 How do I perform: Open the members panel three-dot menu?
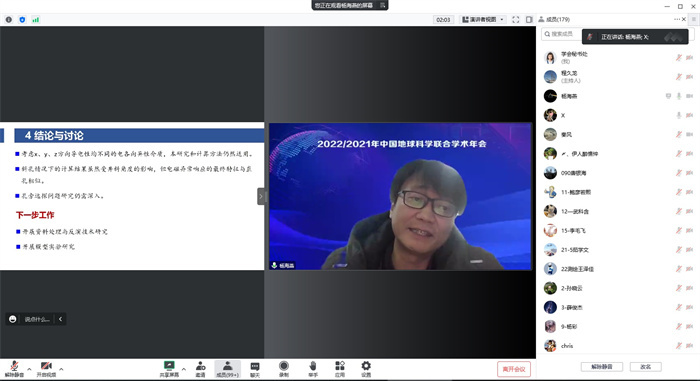(677, 19)
